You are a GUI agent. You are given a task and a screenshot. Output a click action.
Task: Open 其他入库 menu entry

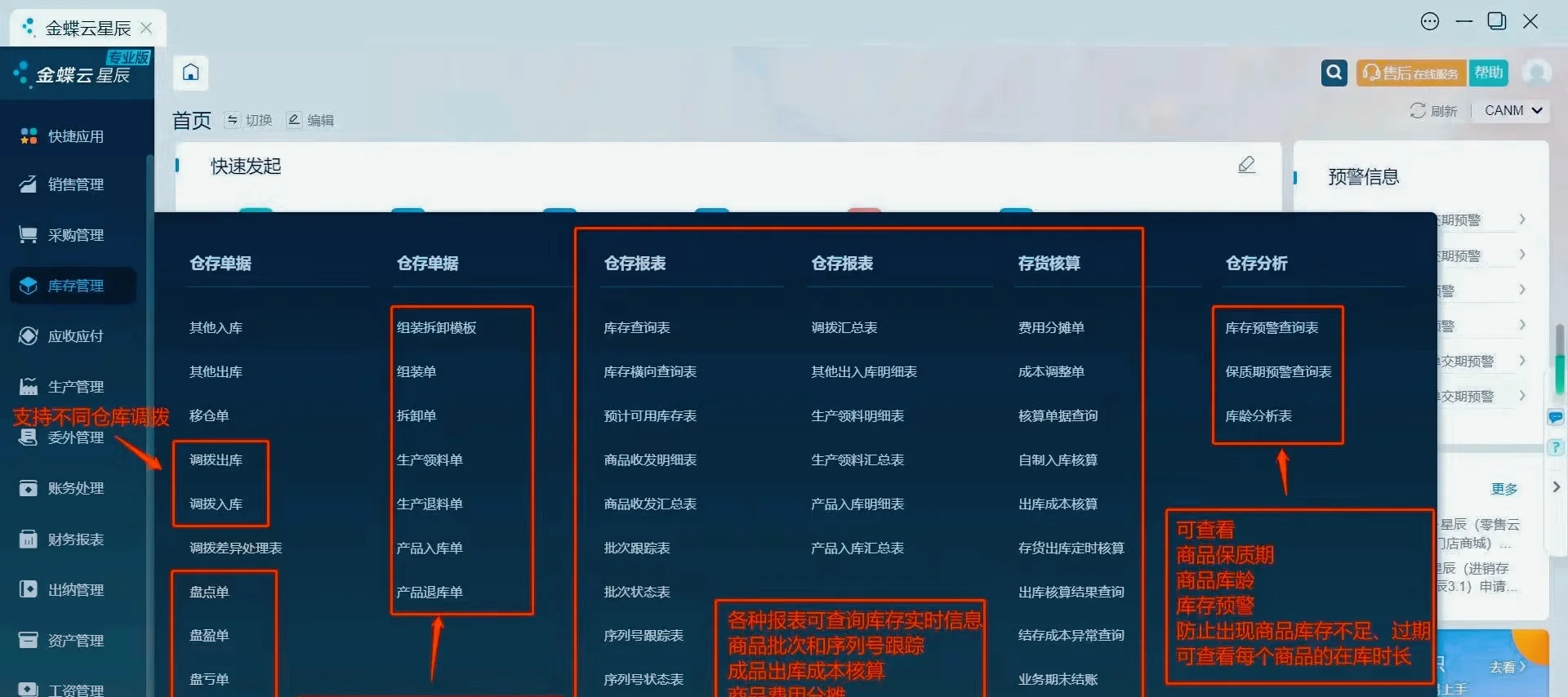pyautogui.click(x=216, y=327)
